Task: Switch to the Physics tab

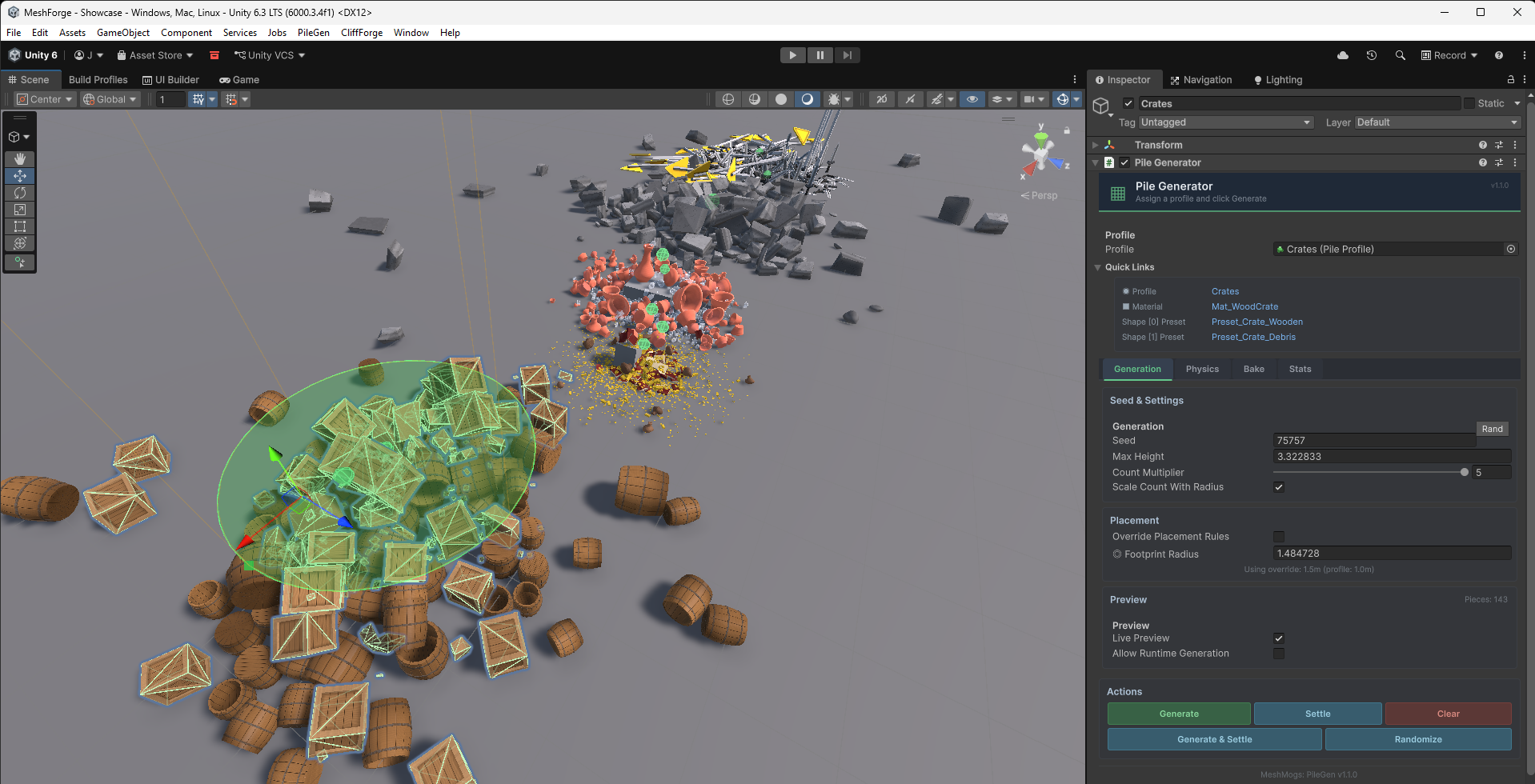Action: (x=1202, y=369)
